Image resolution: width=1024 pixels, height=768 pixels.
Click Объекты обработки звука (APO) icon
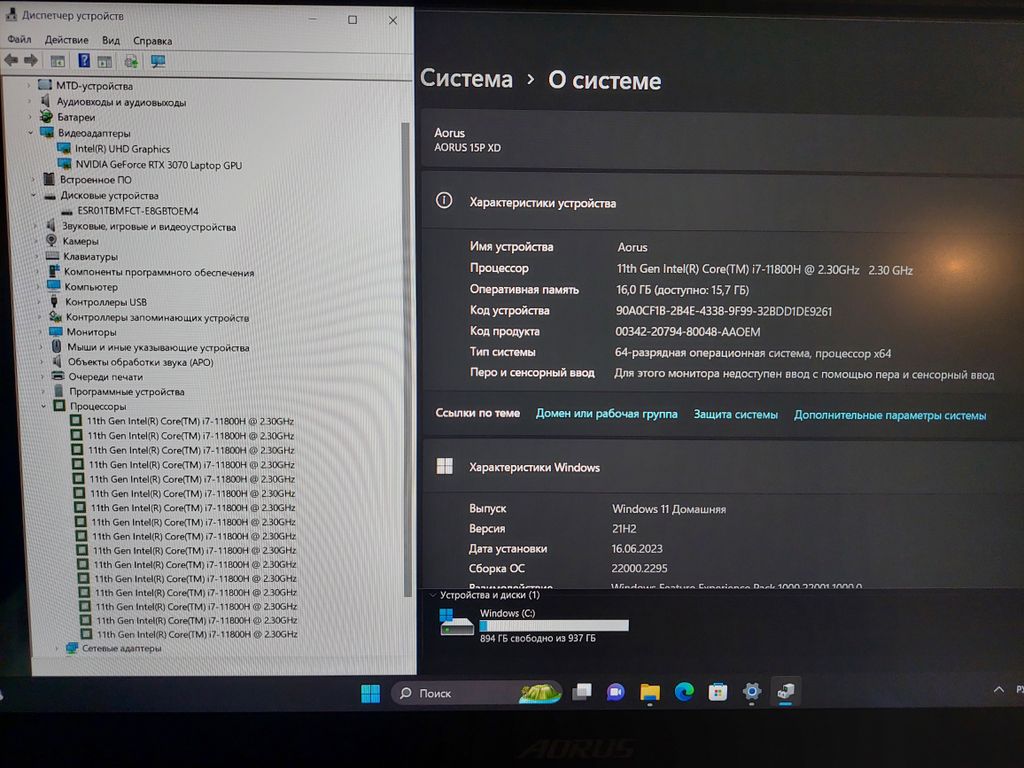pyautogui.click(x=57, y=361)
